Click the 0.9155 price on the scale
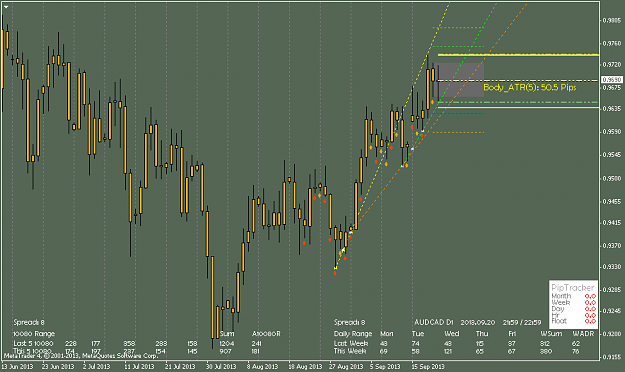The image size is (625, 372). point(611,358)
